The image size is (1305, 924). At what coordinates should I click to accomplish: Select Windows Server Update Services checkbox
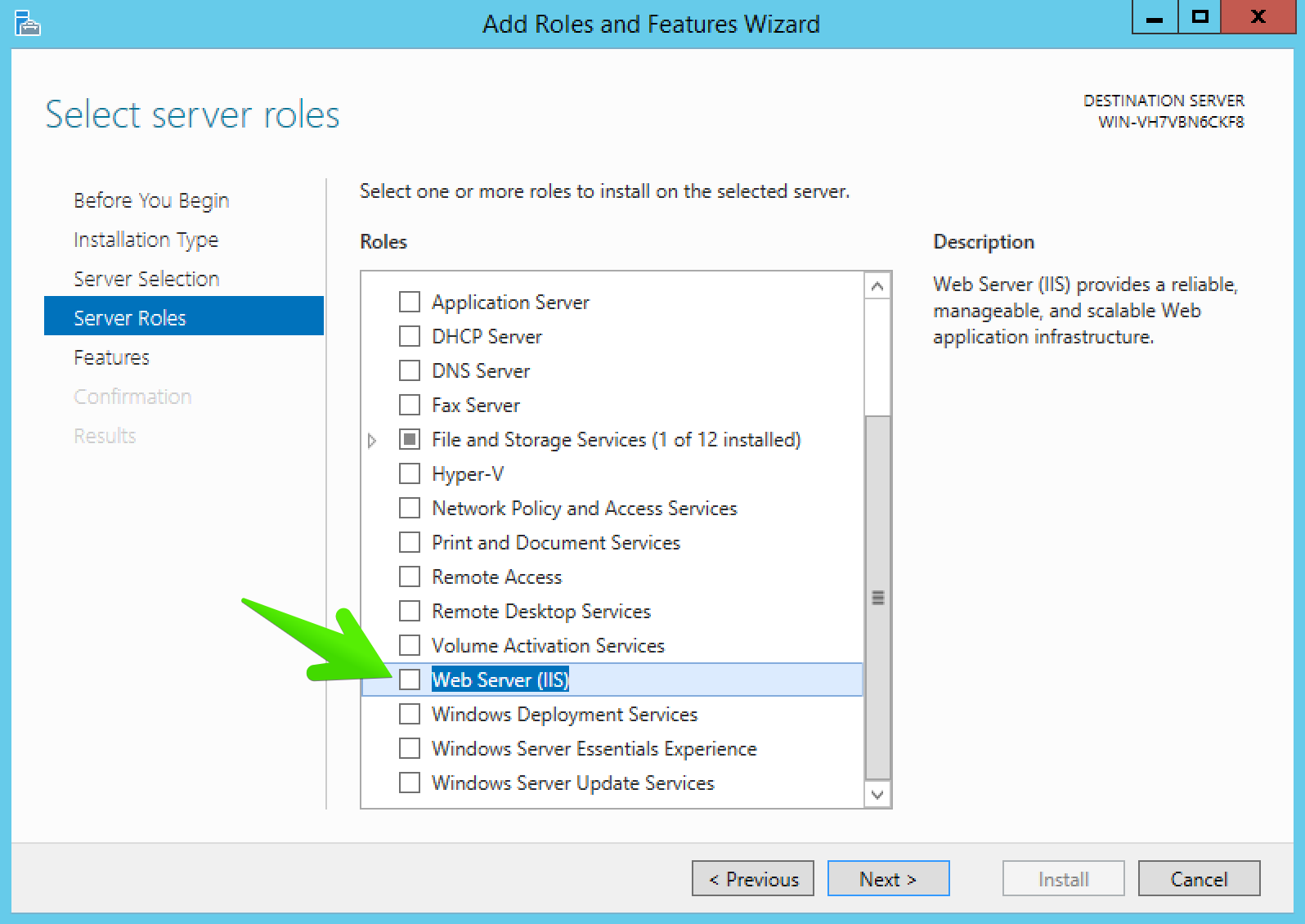click(410, 783)
